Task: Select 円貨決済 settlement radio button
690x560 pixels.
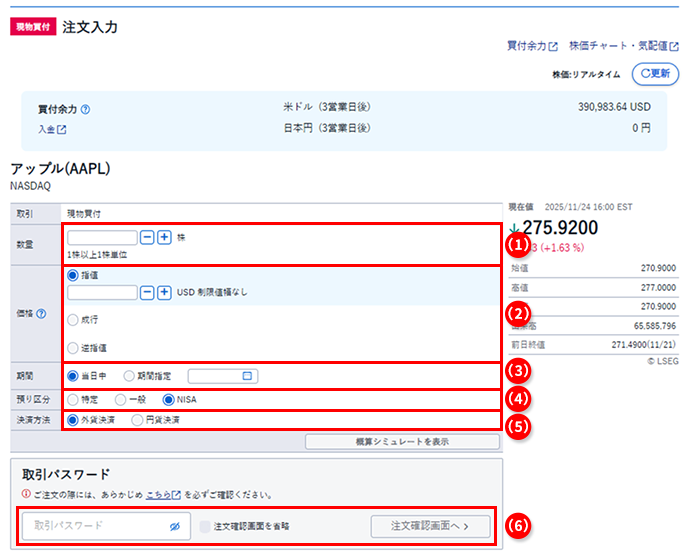Action: click(138, 420)
